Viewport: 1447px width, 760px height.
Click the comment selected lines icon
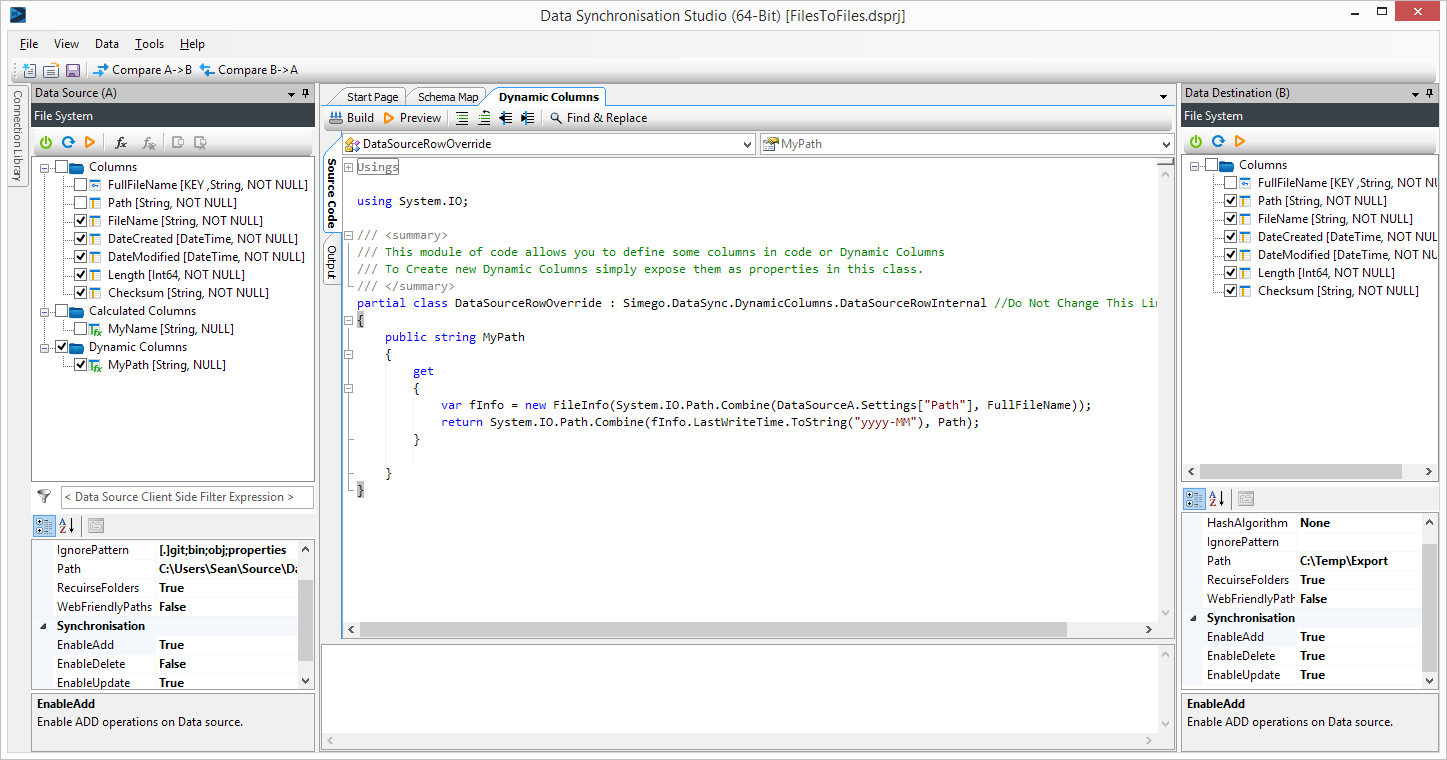(462, 118)
